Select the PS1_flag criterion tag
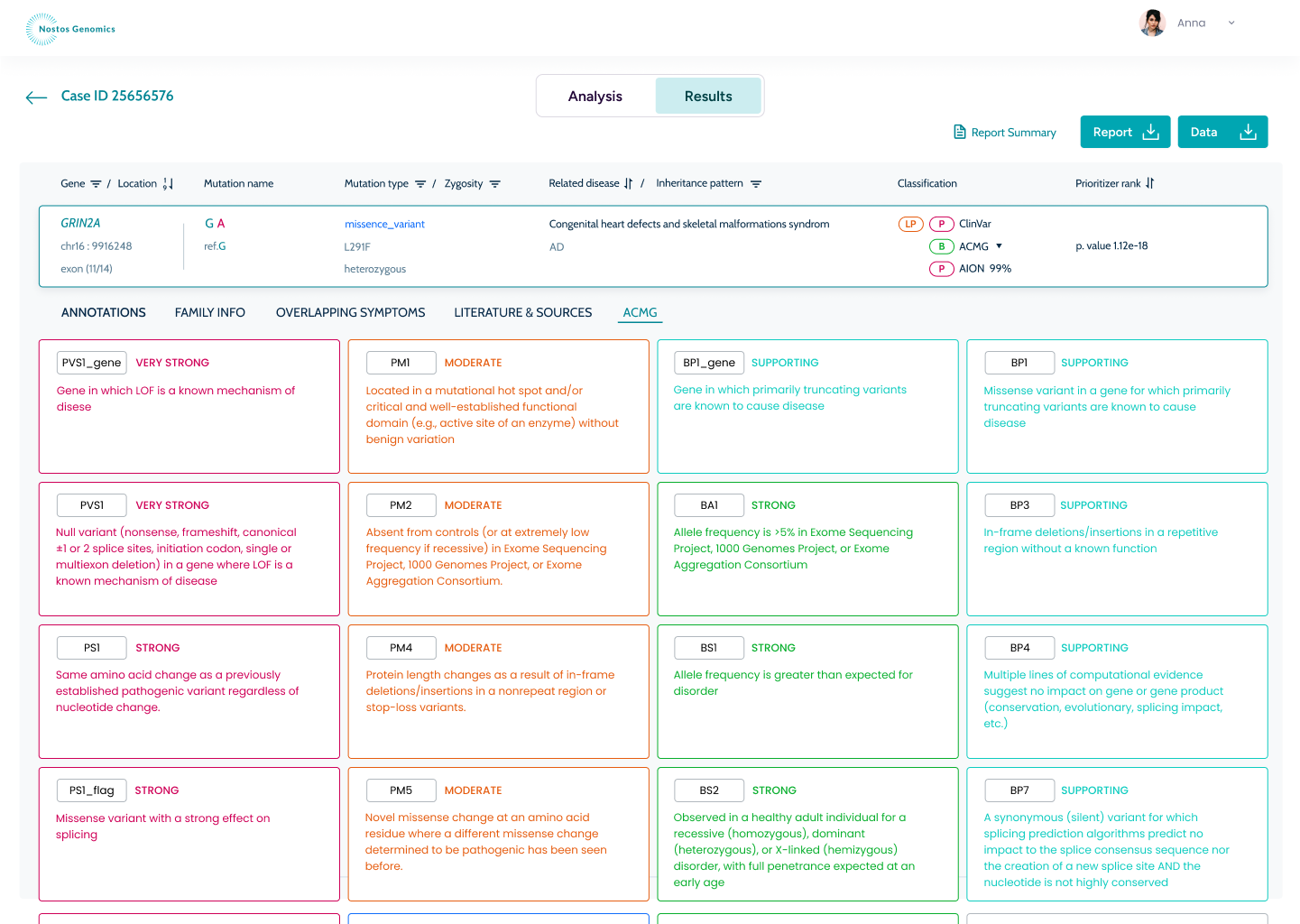The height and width of the screenshot is (924, 1300). [x=91, y=790]
